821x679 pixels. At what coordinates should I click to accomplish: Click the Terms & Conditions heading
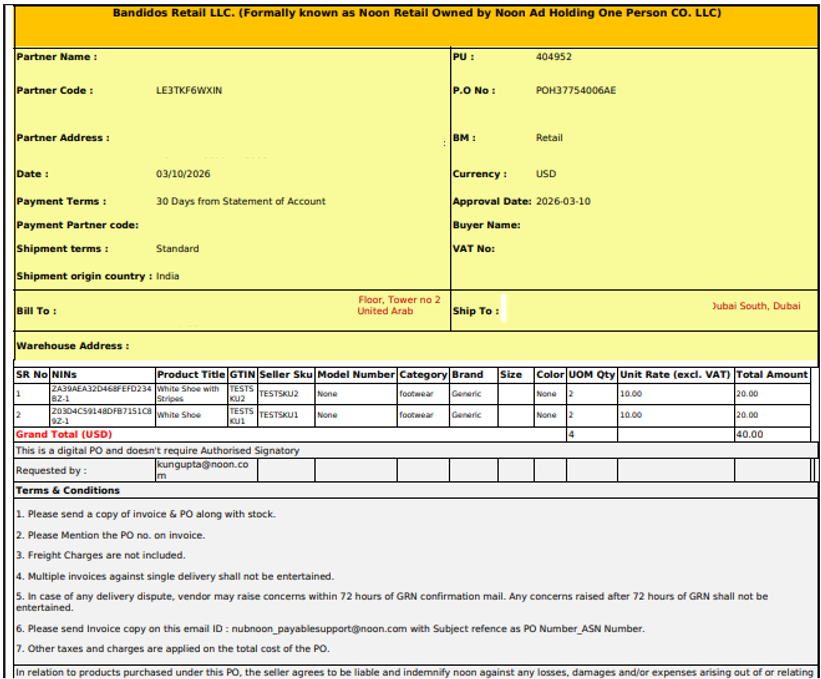point(68,491)
